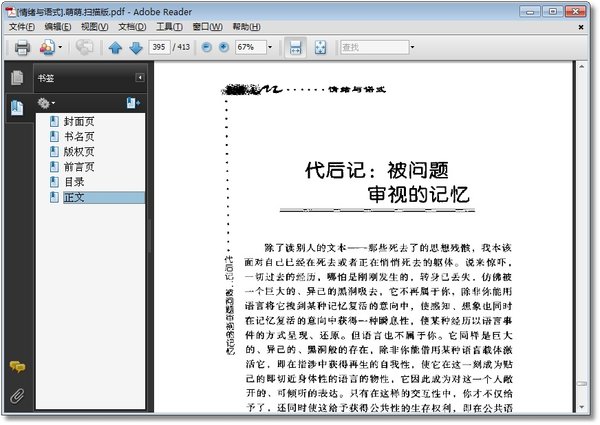Image resolution: width=600 pixels, height=425 pixels.
Task: Close the document with menu bar x
Action: 581,27
